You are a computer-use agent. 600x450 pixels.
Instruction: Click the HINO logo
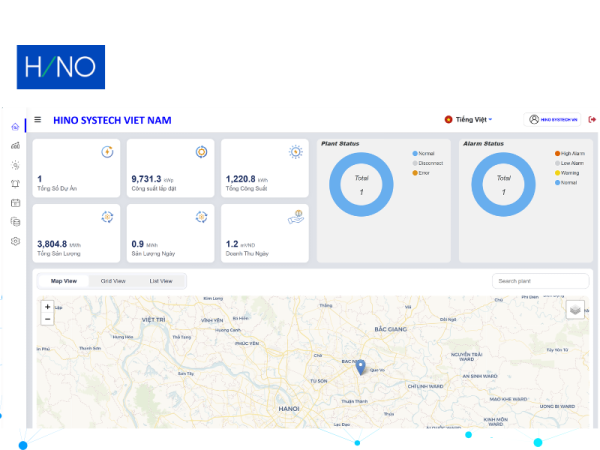tap(61, 67)
